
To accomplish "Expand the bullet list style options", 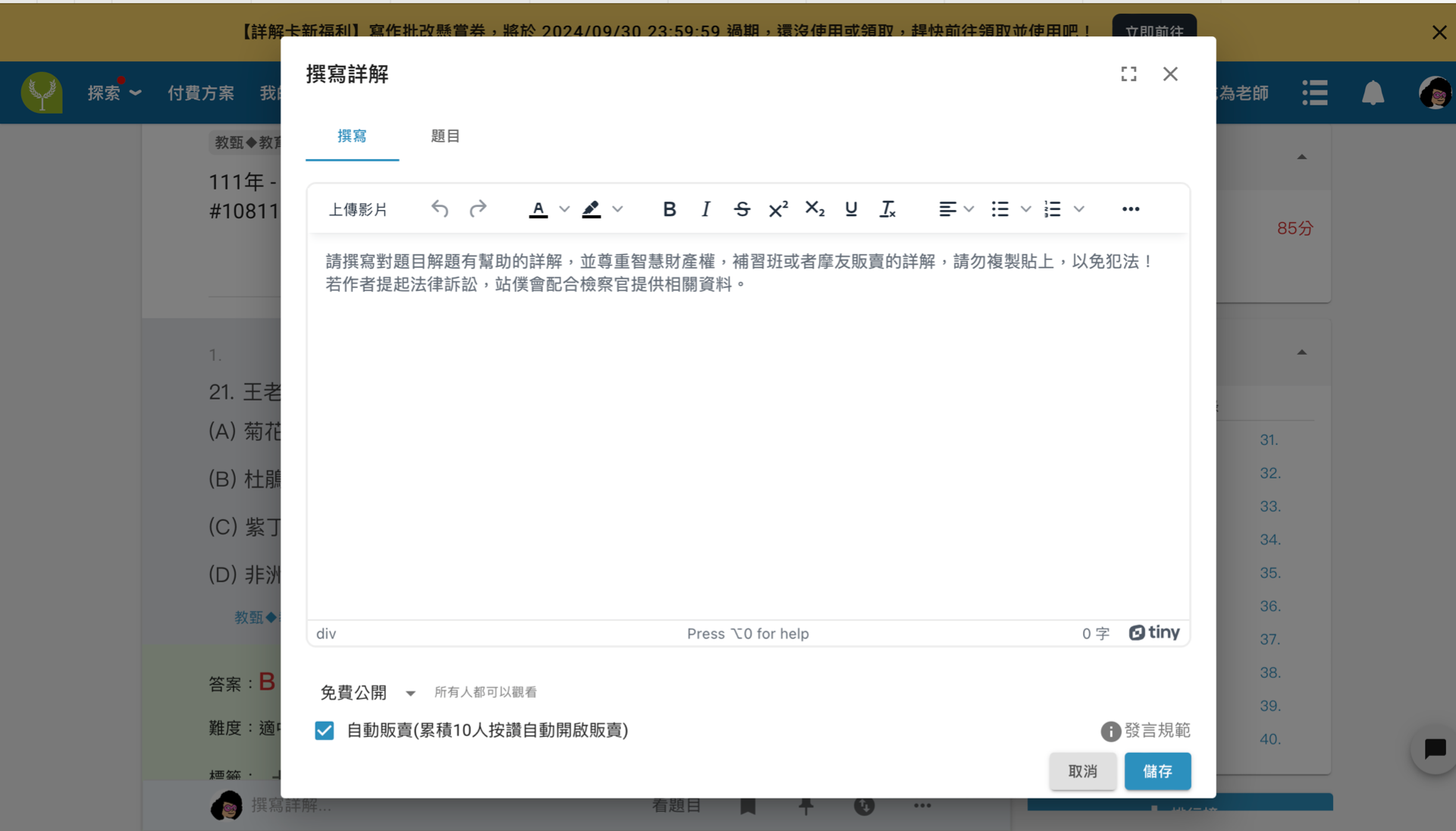I will point(1026,209).
